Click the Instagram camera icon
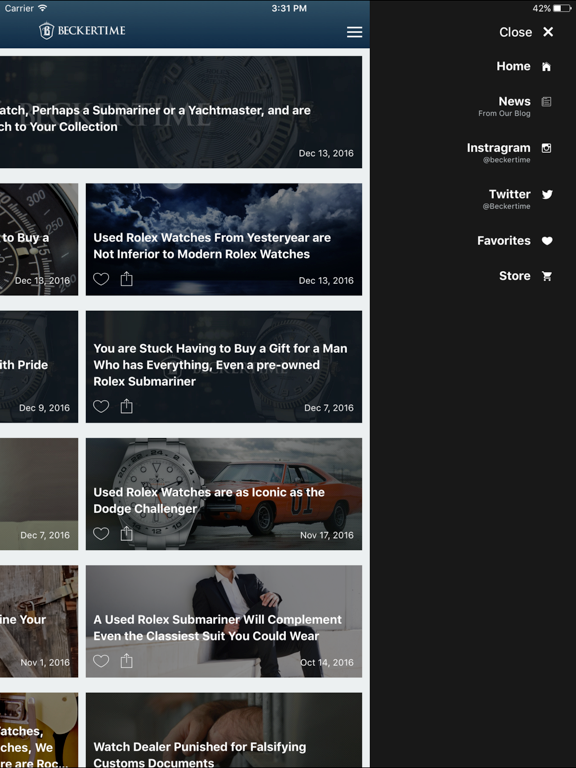 546,148
